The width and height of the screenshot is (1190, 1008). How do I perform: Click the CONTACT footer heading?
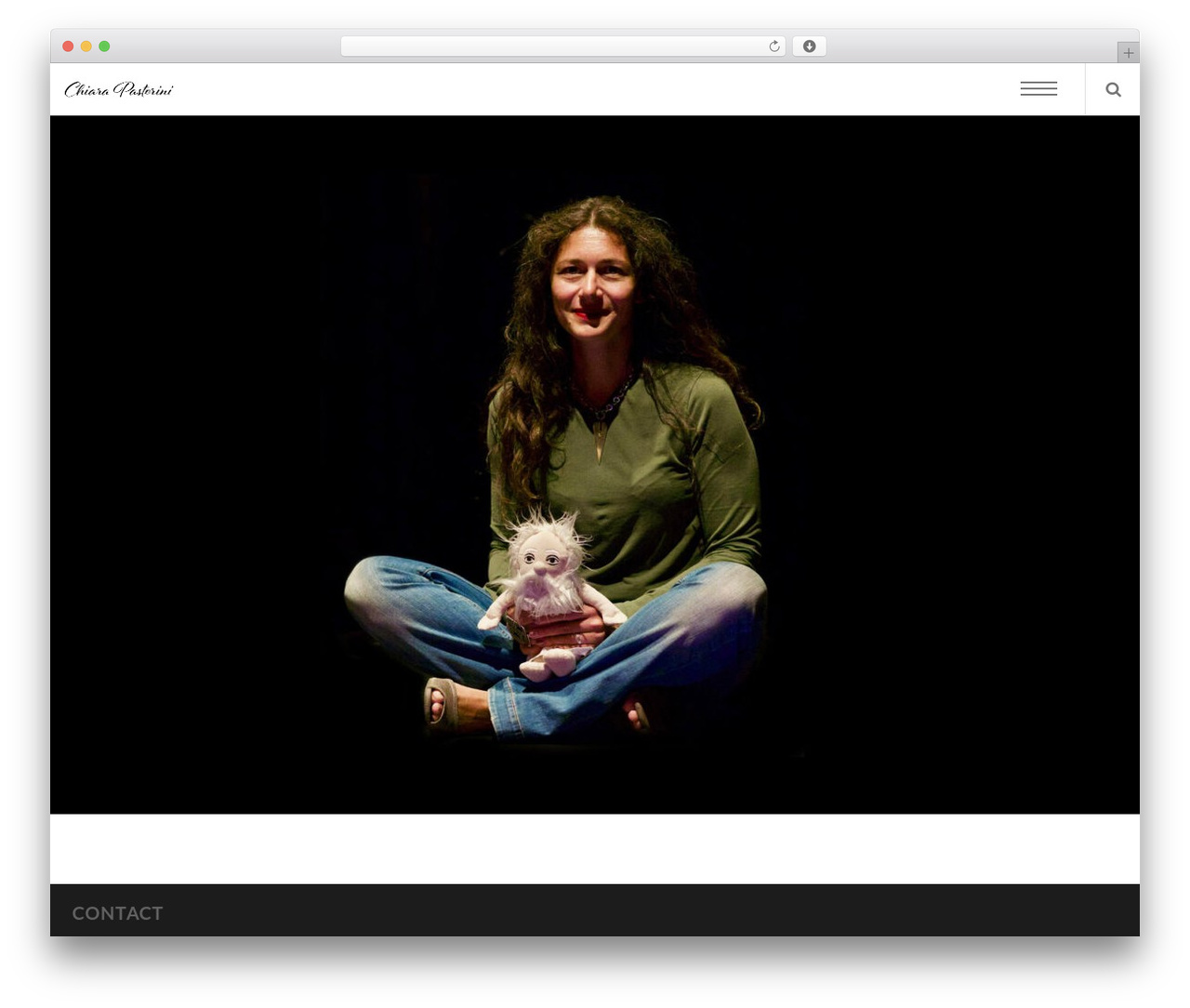pos(117,913)
